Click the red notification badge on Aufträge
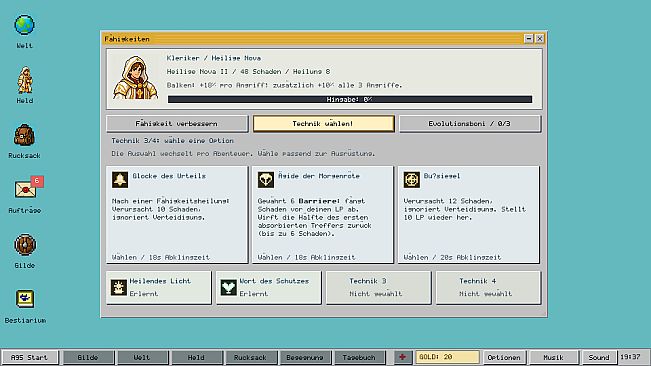651x366 pixels. coord(37,181)
